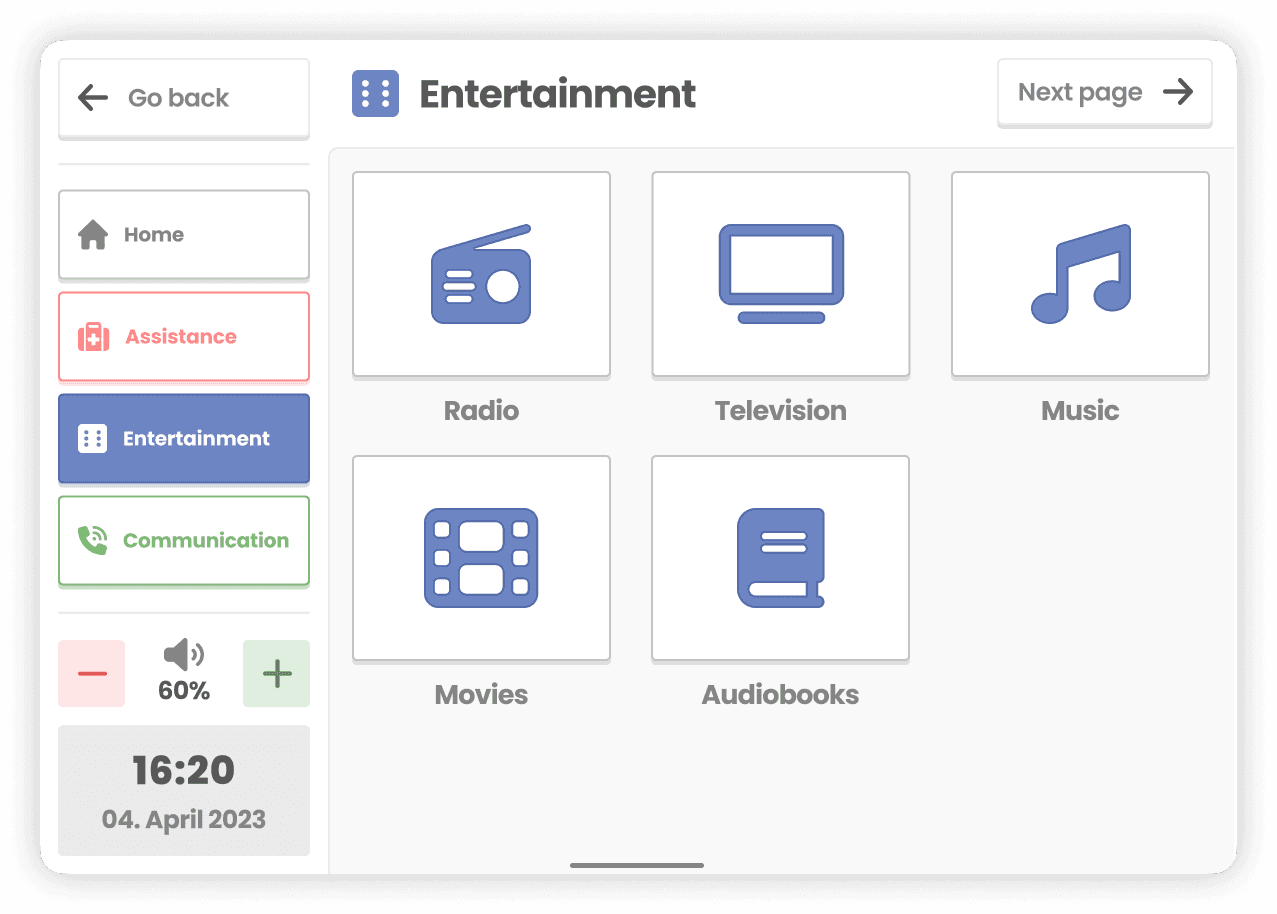Select the Assistance category
This screenshot has width=1277, height=914.
coord(183,336)
